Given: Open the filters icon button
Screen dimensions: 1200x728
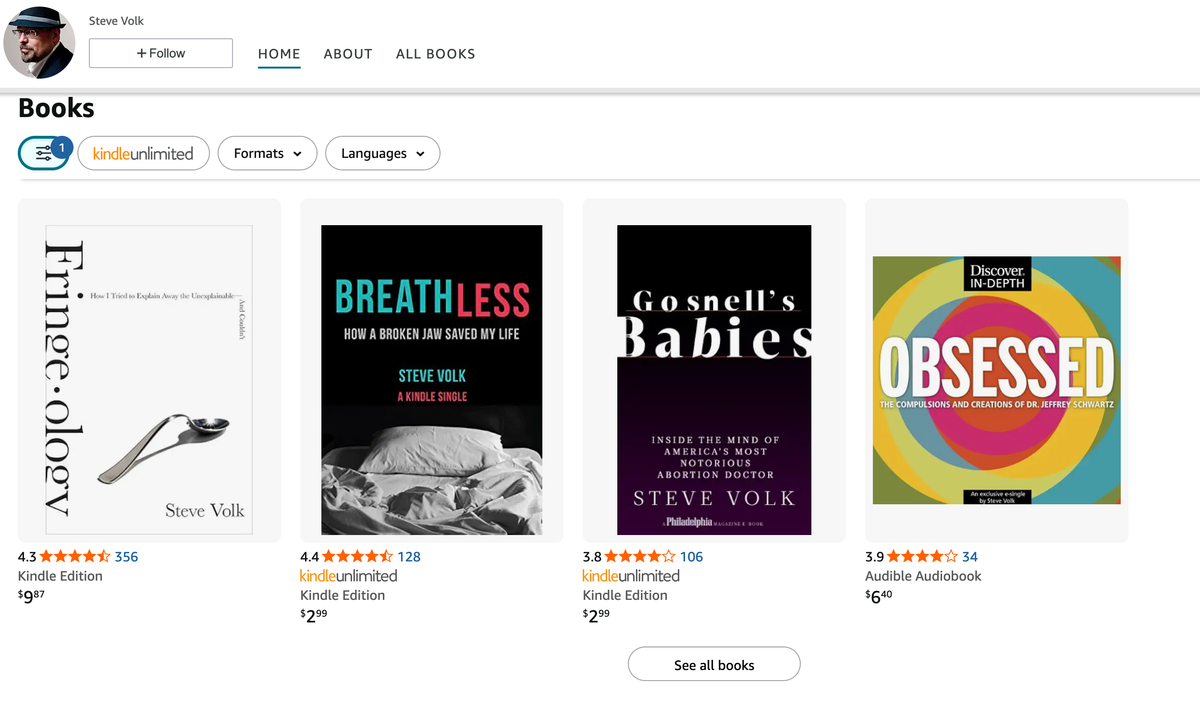Looking at the screenshot, I should click(44, 153).
